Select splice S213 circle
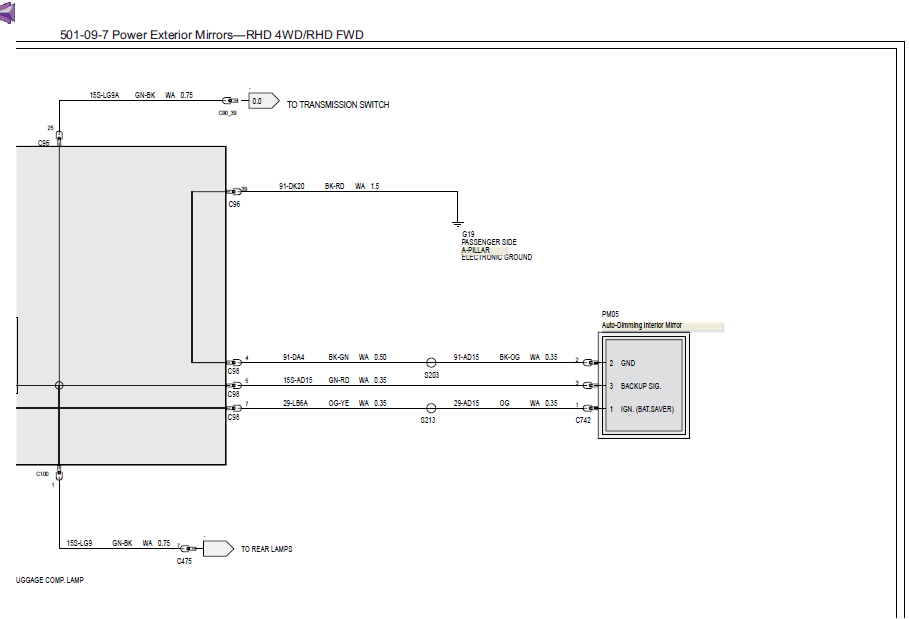Screen dimensions: 909x619 [431, 409]
